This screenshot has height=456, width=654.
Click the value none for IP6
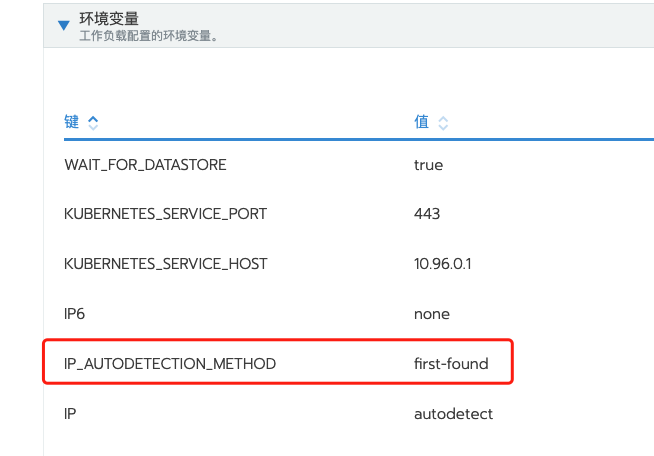431,314
